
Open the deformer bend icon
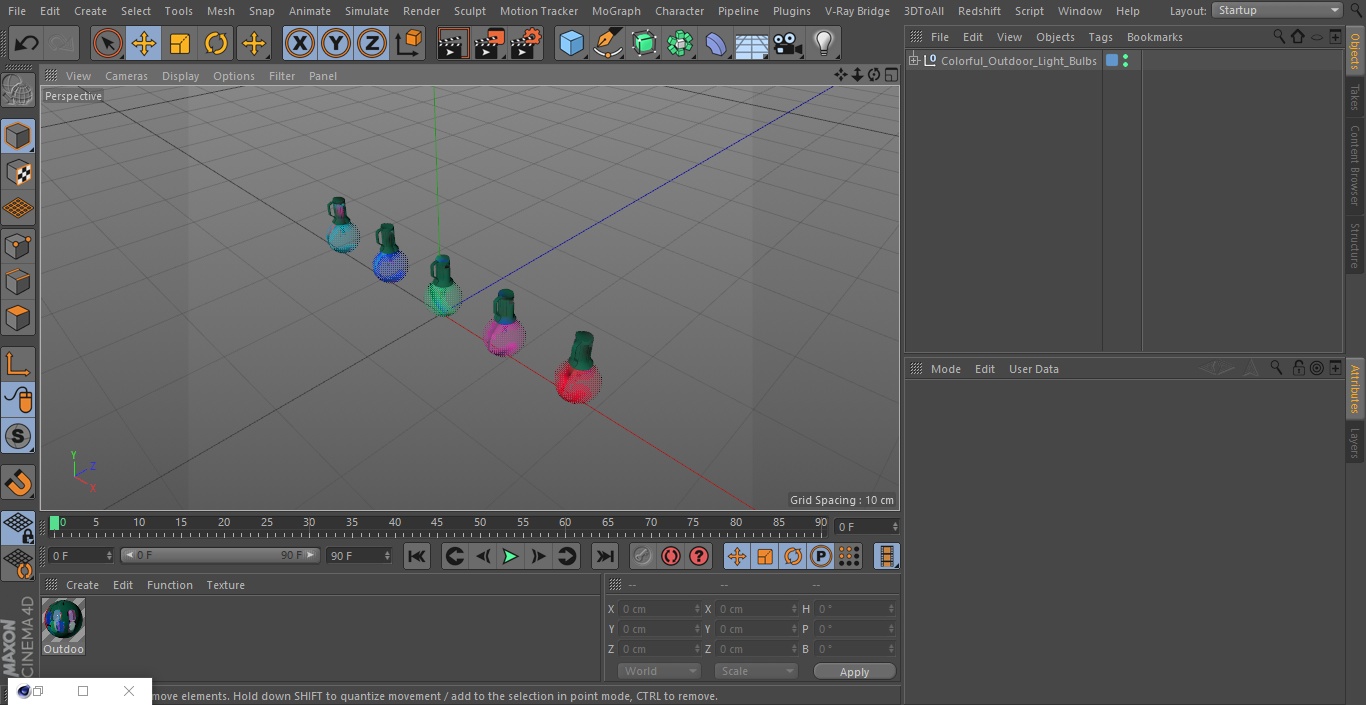pos(716,44)
